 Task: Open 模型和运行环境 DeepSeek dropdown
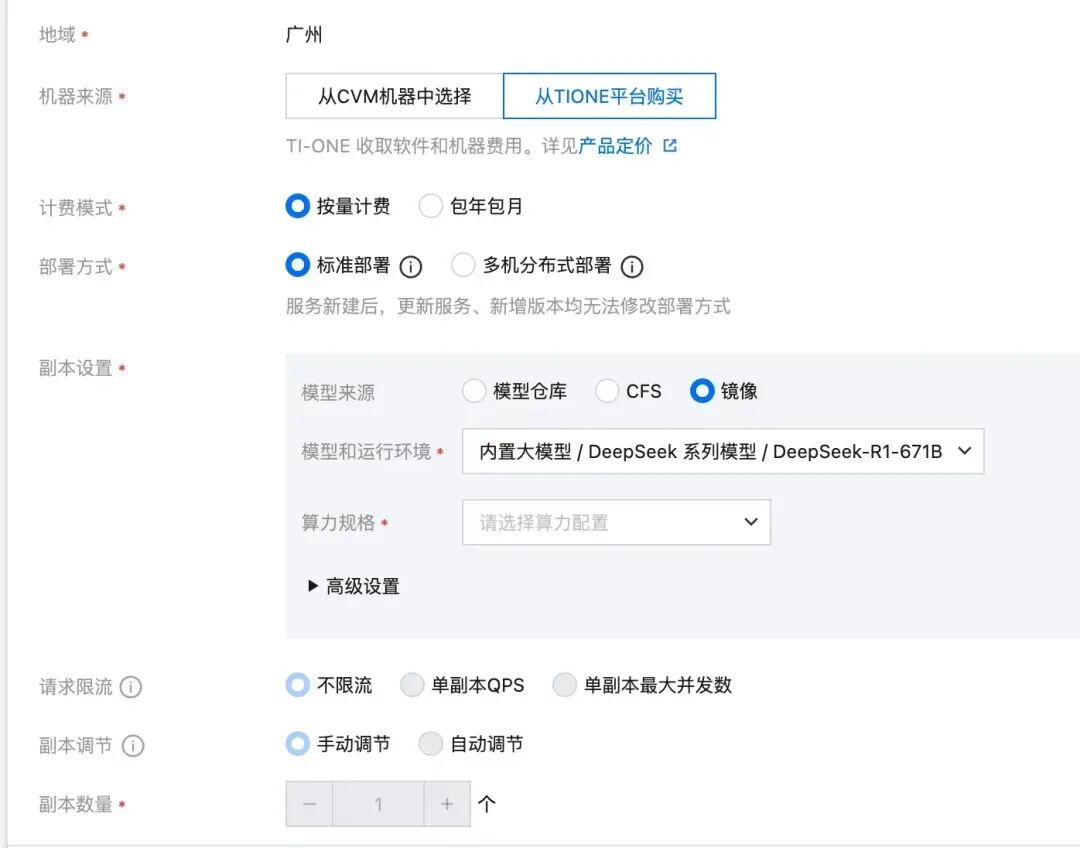(x=722, y=452)
